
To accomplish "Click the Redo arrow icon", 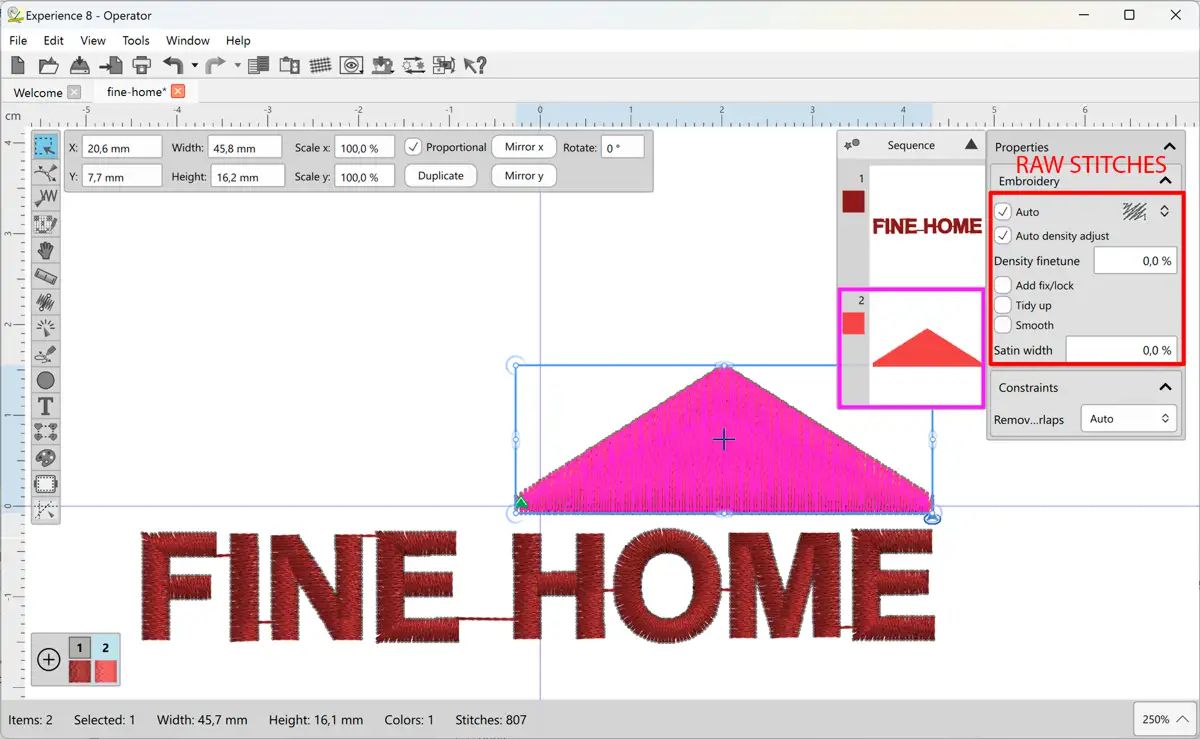I will [216, 66].
